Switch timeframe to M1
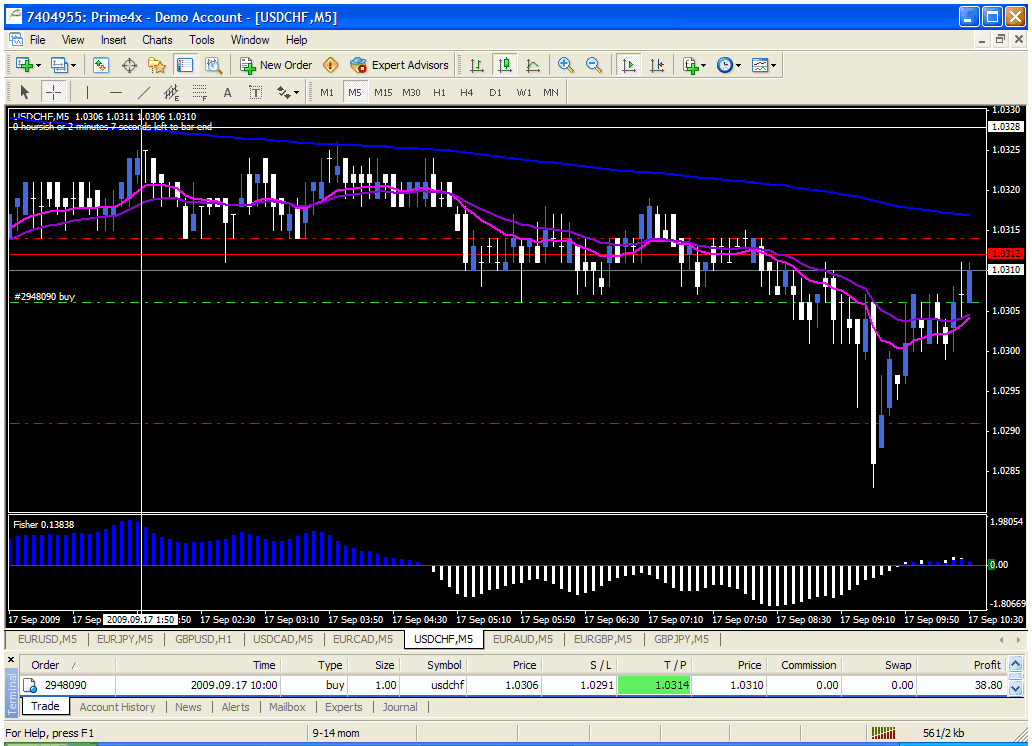The height and width of the screenshot is (746, 1032). coord(326,93)
